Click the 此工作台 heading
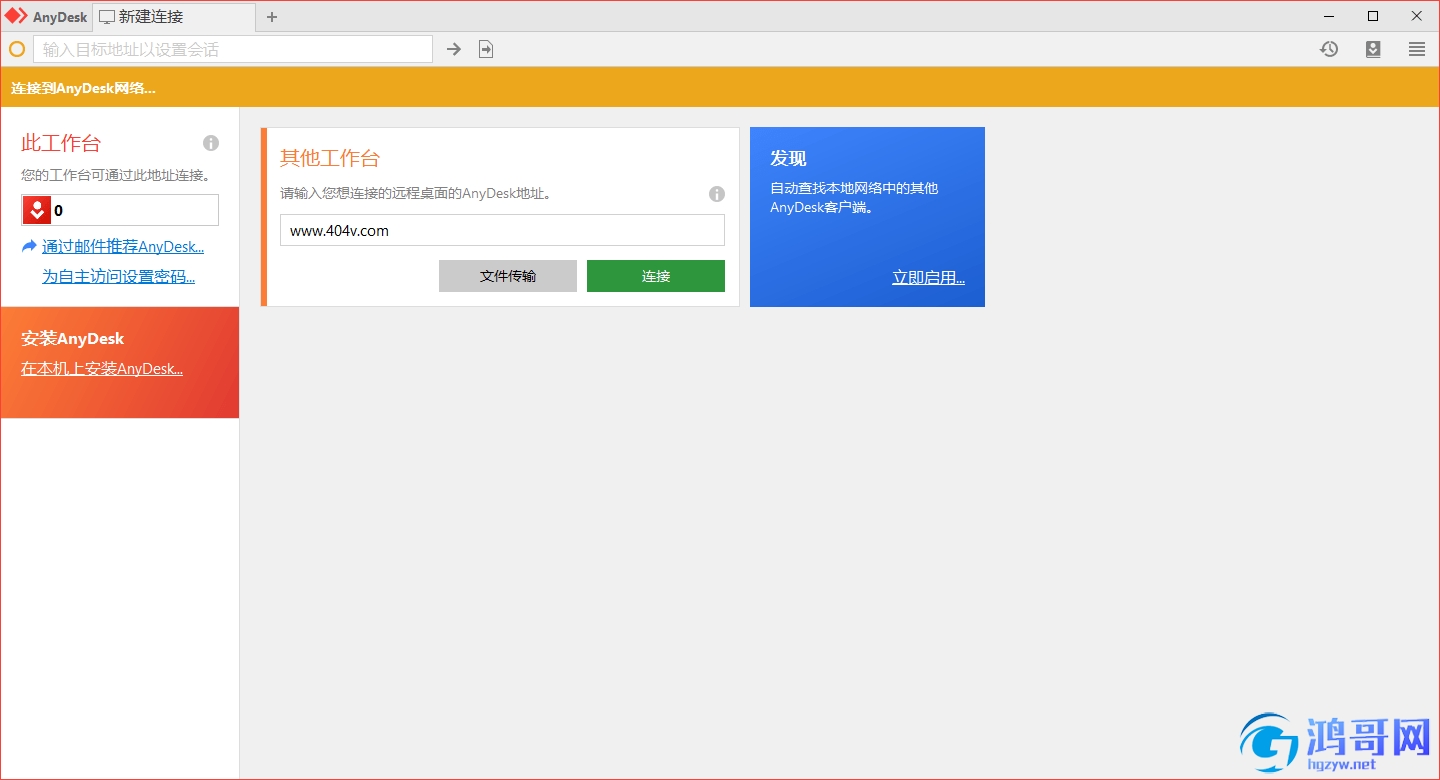 pyautogui.click(x=61, y=143)
